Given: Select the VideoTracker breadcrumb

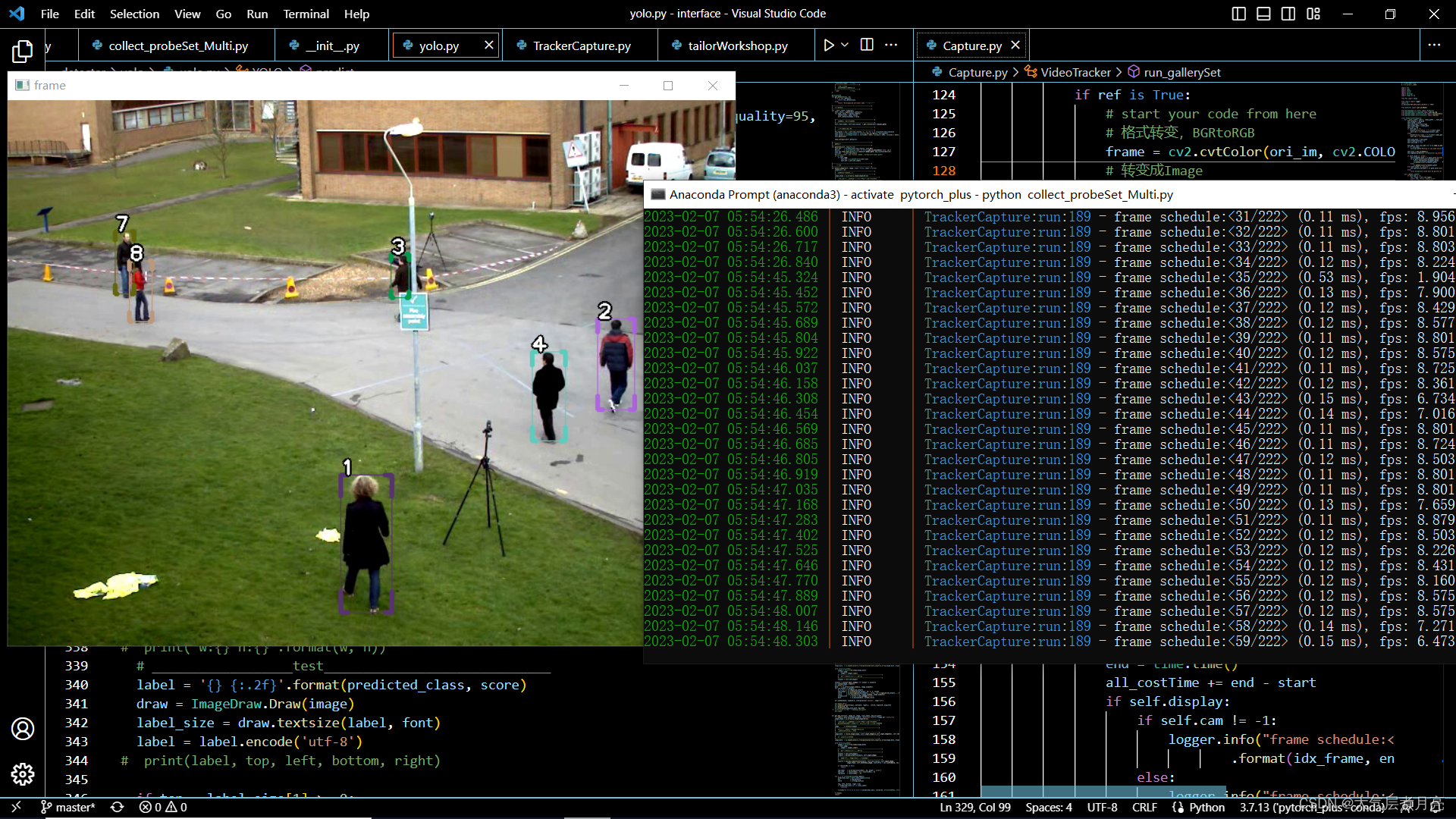Looking at the screenshot, I should 1075,72.
